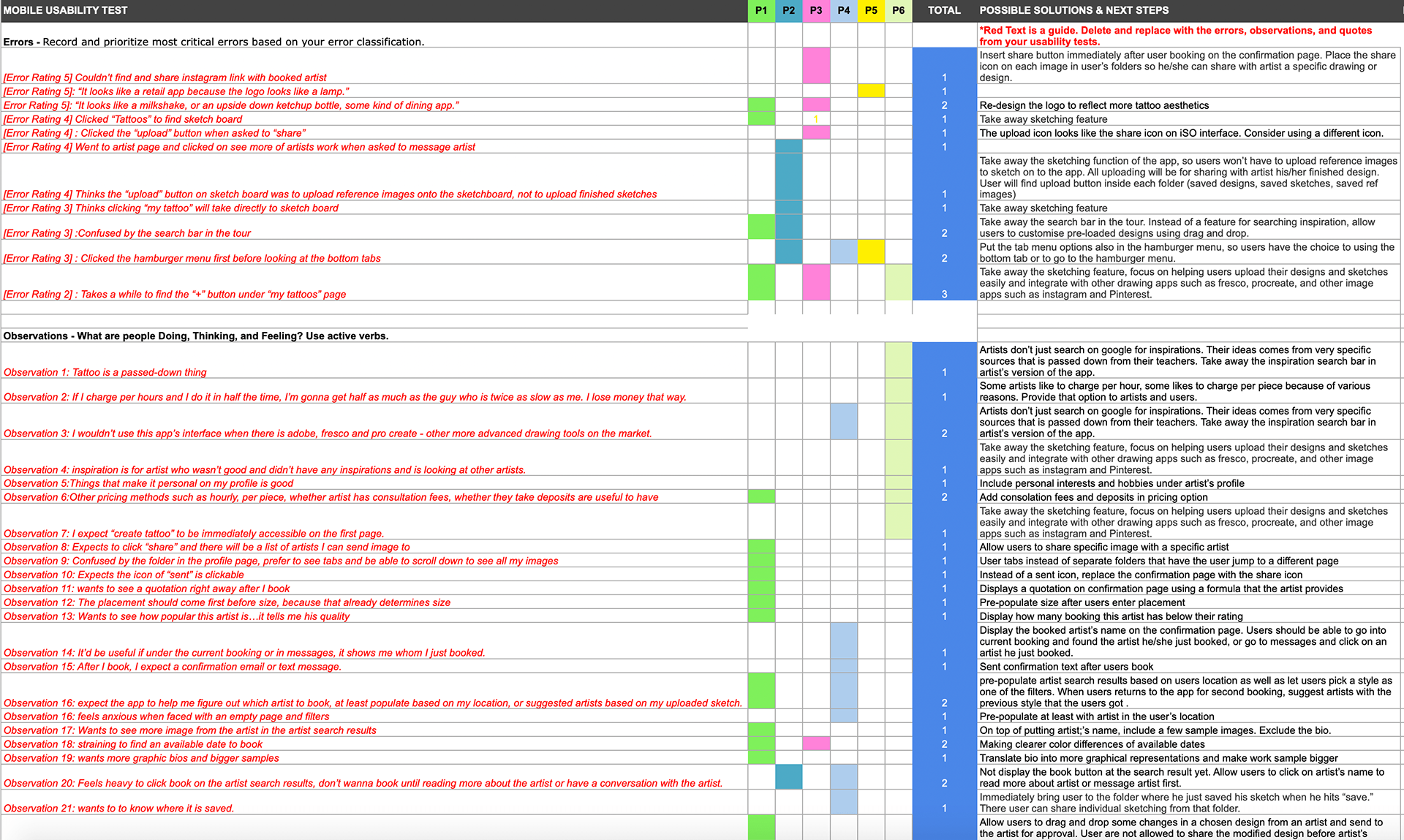Select the P4 column header
This screenshot has width=1404, height=840.
point(844,10)
